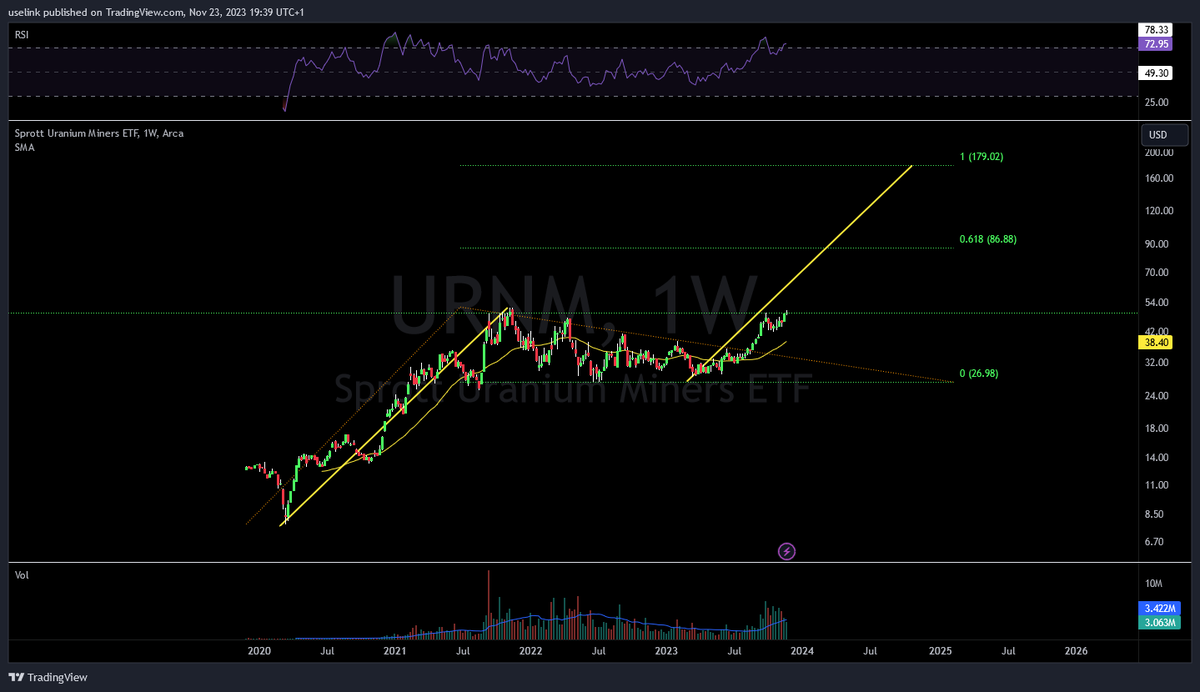Click the Fibonacci level 1 (179.02) label

[x=981, y=157]
